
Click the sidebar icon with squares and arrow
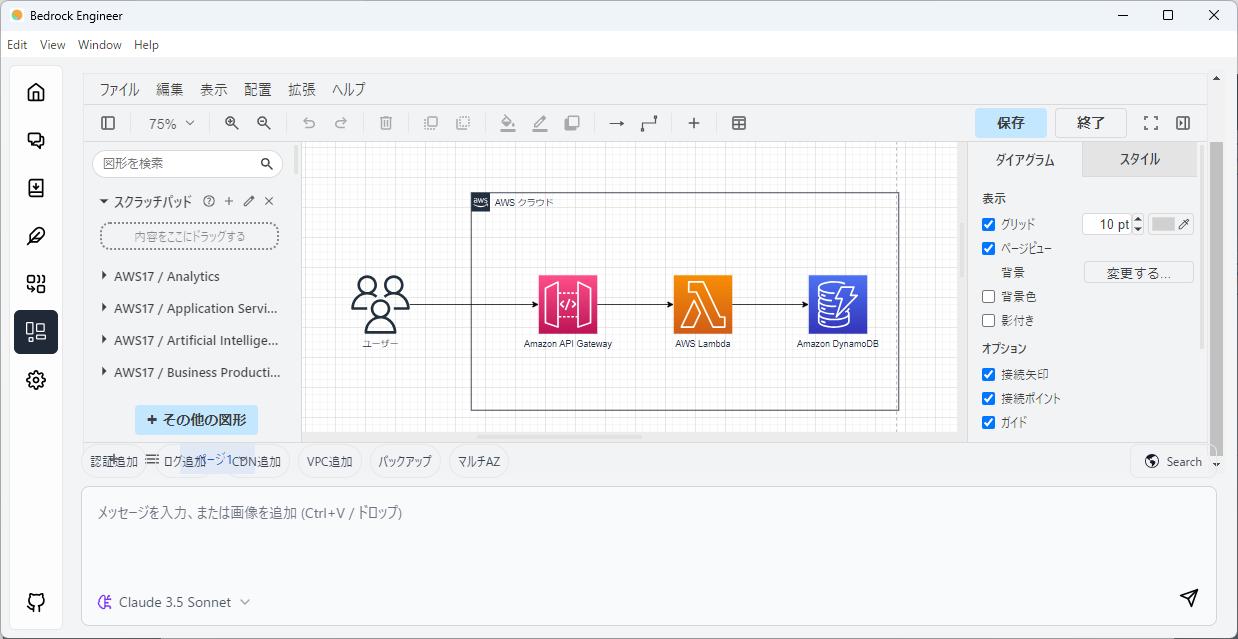36,284
